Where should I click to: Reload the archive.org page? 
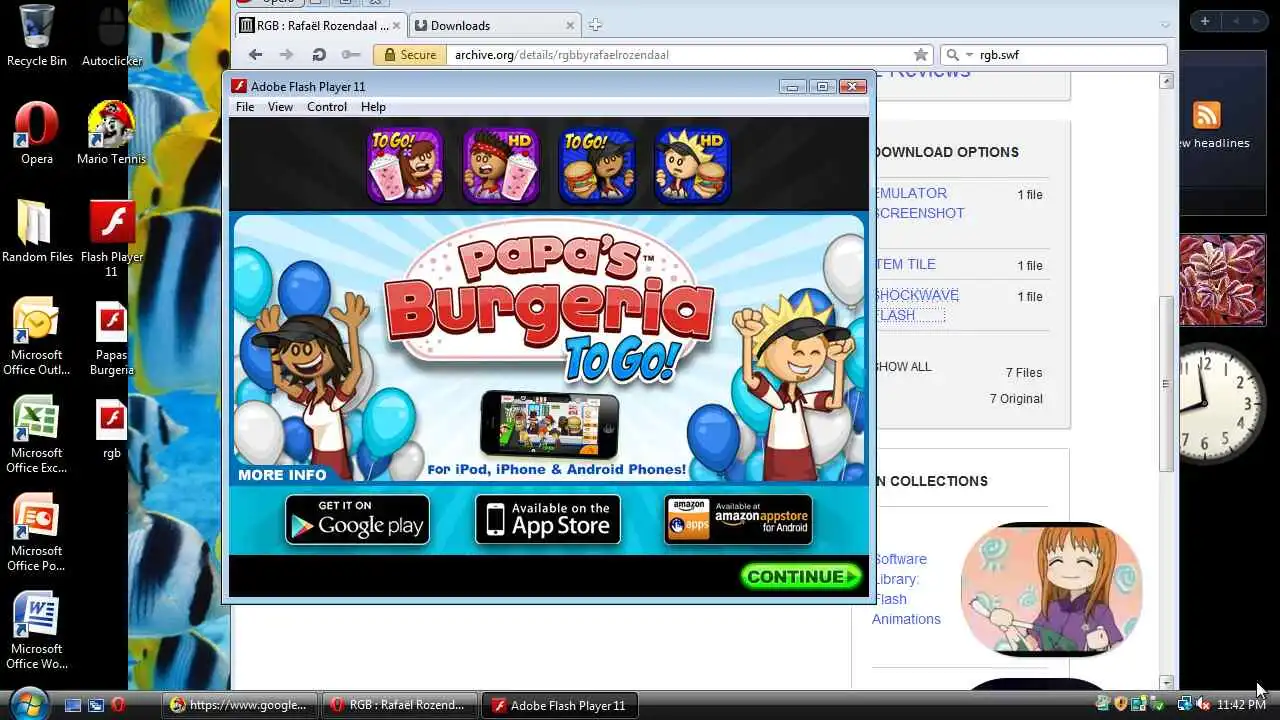coord(319,55)
